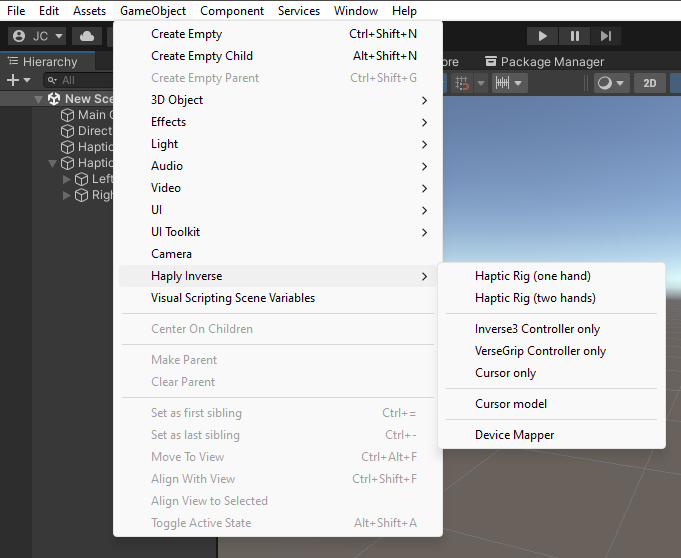Select the Haply Inverse menu entry
Viewport: 681px width, 558px height.
click(278, 276)
